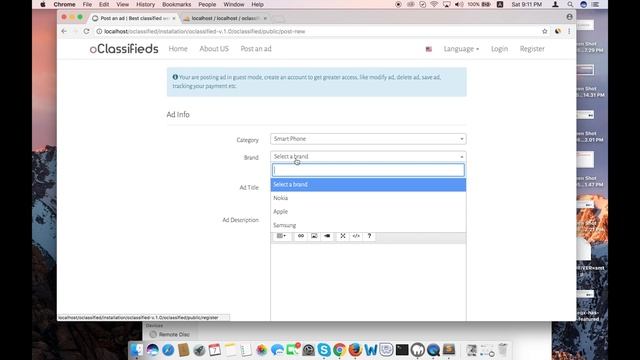Open Siri from the dock

point(153,350)
